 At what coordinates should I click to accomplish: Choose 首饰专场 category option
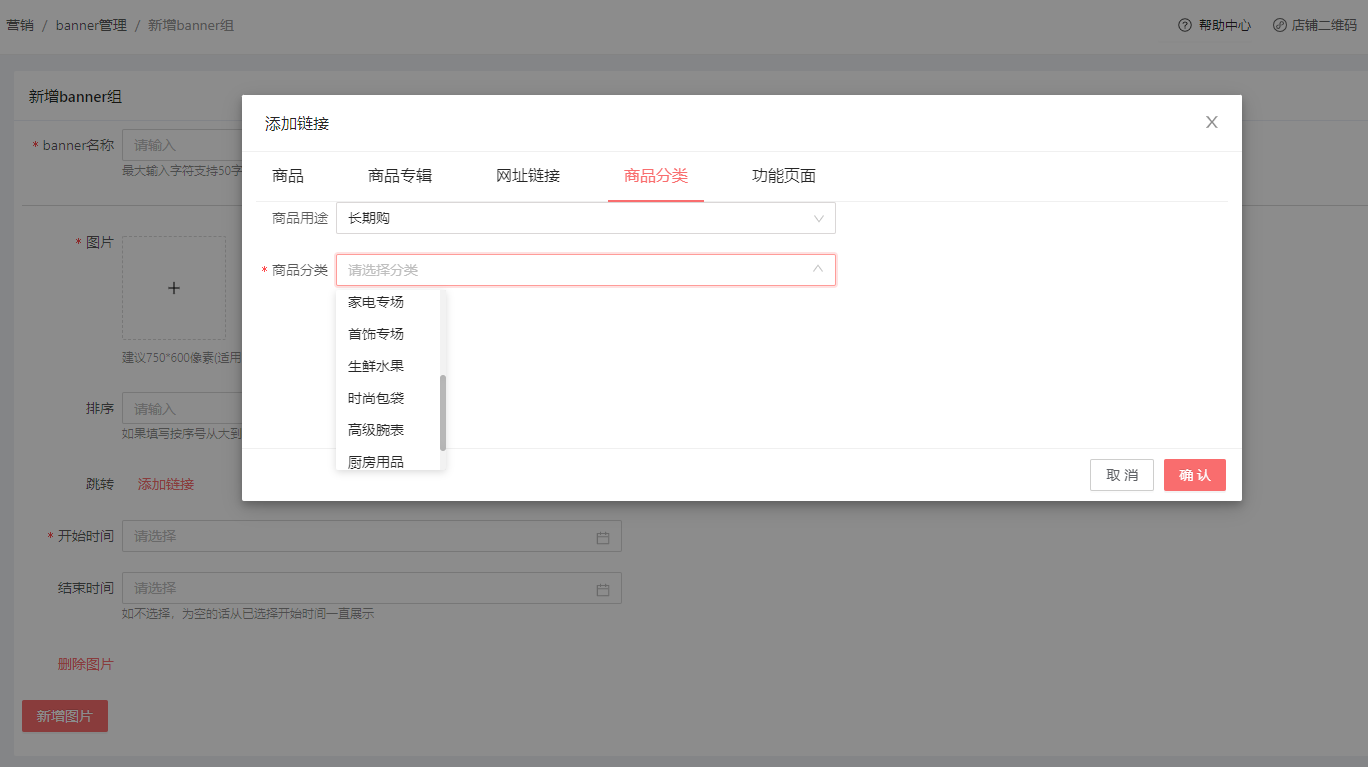point(376,334)
